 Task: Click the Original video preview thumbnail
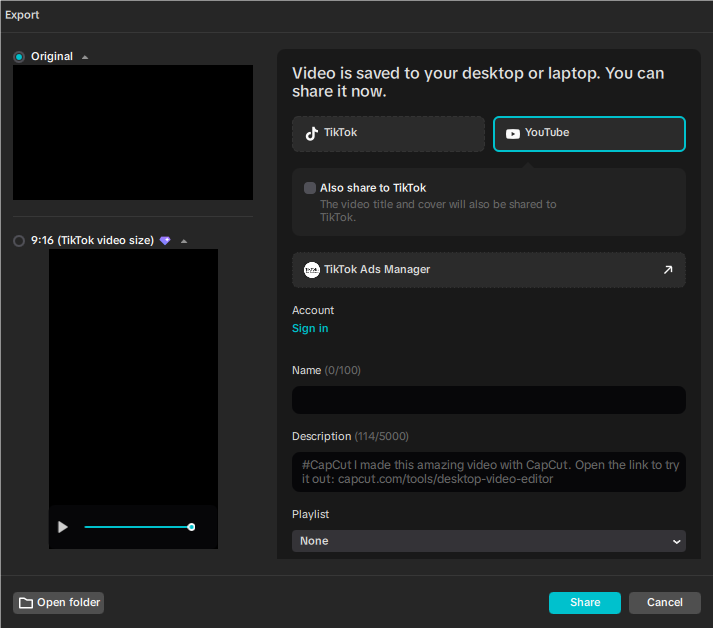pyautogui.click(x=133, y=132)
